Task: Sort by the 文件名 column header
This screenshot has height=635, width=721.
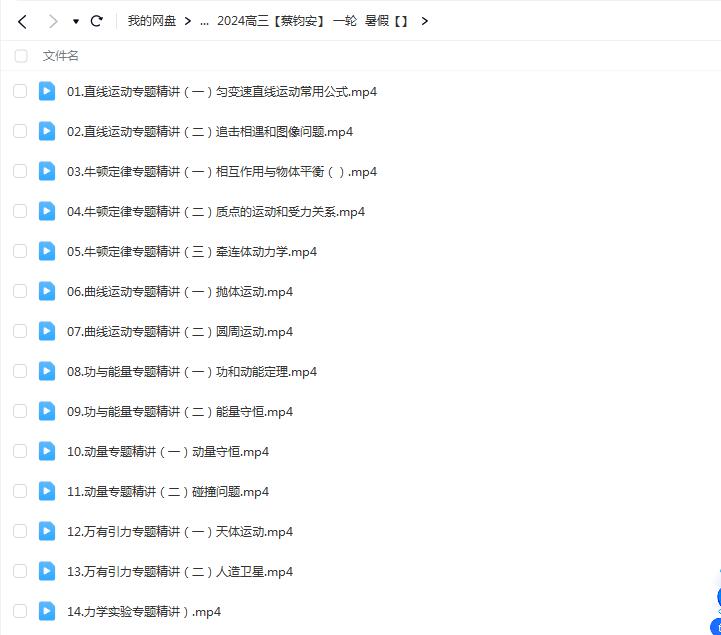Action: point(61,56)
